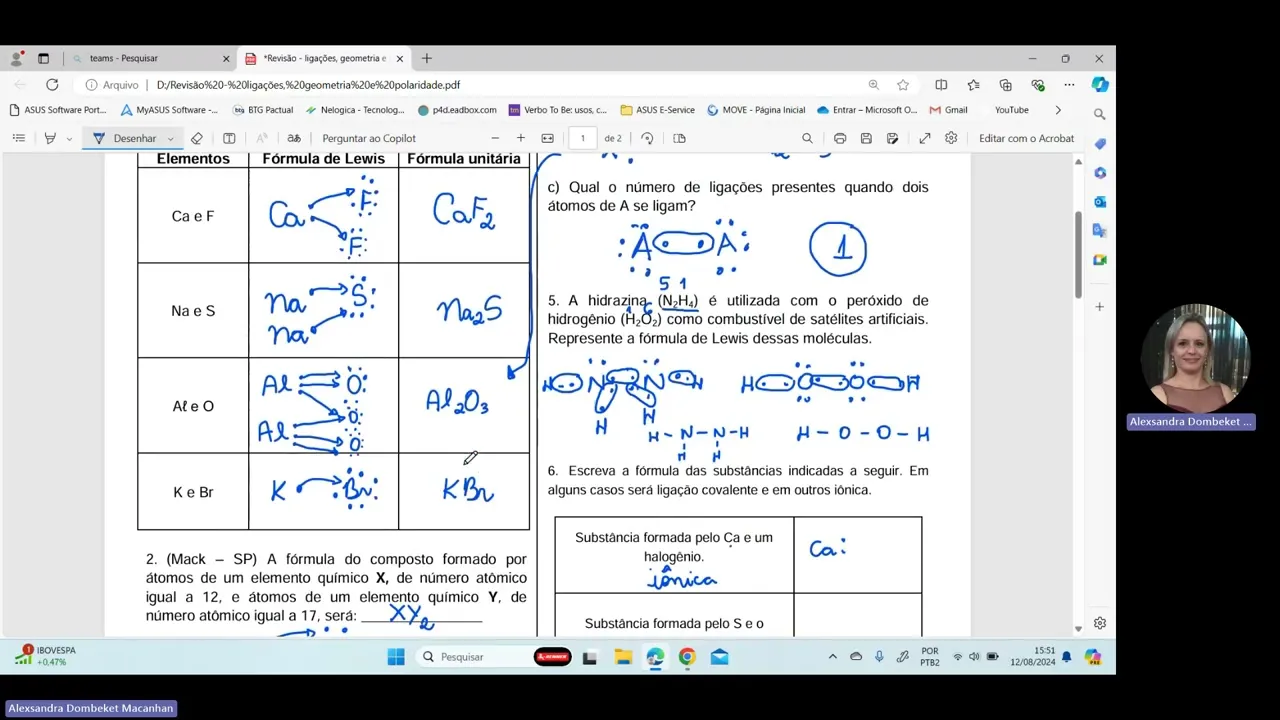Expand more bookmarks chevron

(1058, 110)
